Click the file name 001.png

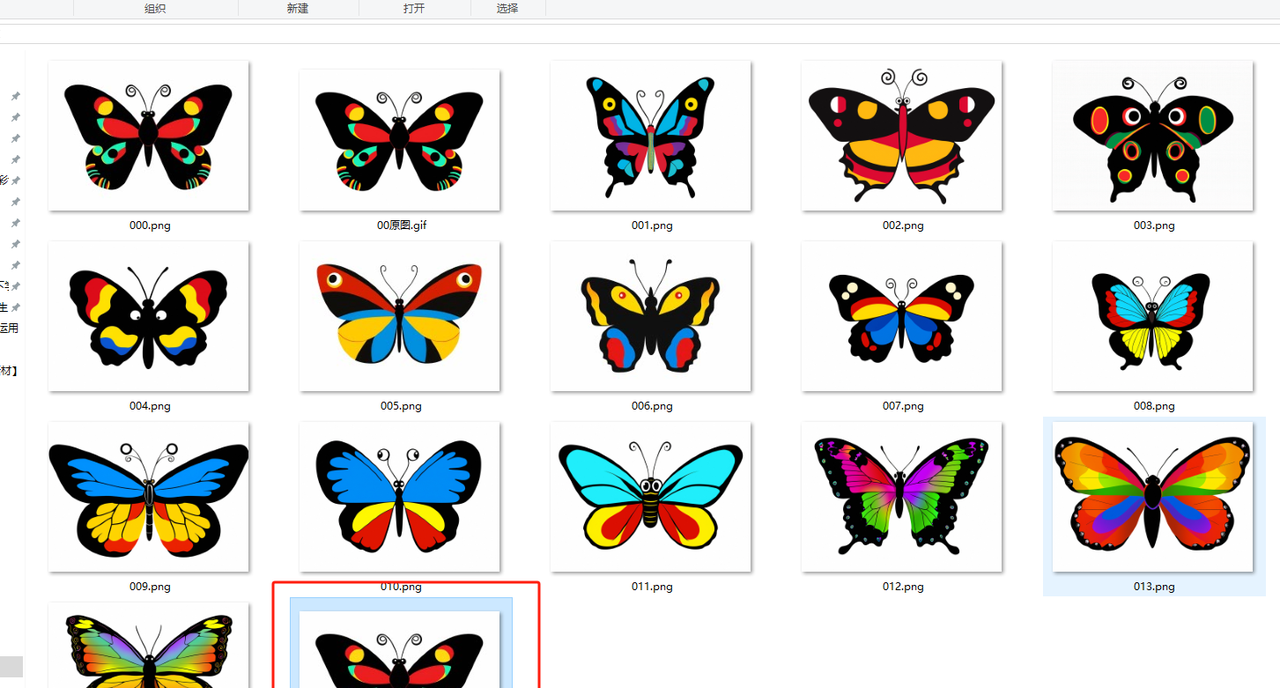[x=652, y=225]
